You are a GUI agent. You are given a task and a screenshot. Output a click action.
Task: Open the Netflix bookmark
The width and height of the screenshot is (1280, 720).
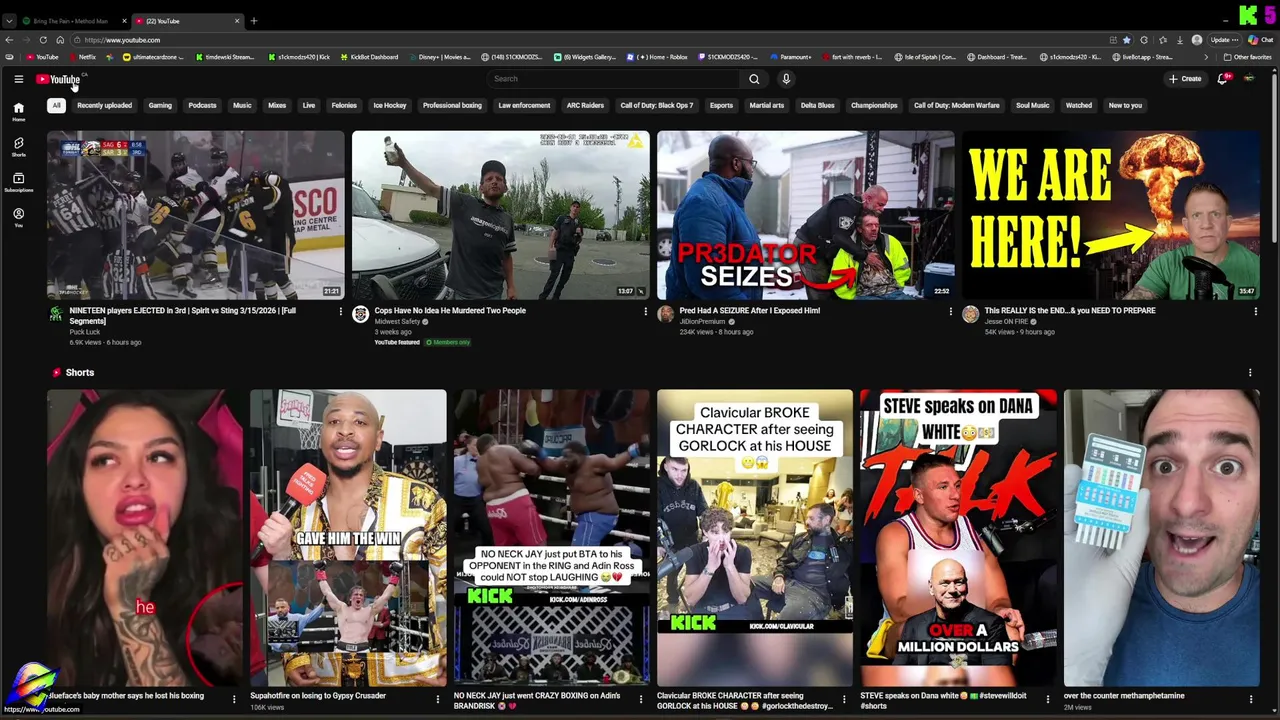click(83, 57)
